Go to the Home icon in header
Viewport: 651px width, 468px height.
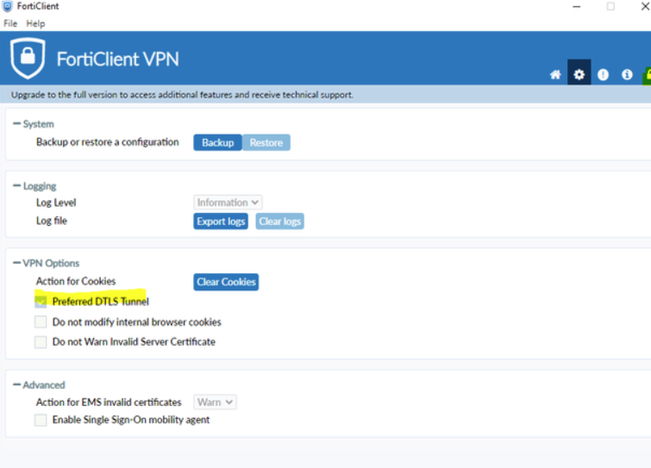[555, 74]
